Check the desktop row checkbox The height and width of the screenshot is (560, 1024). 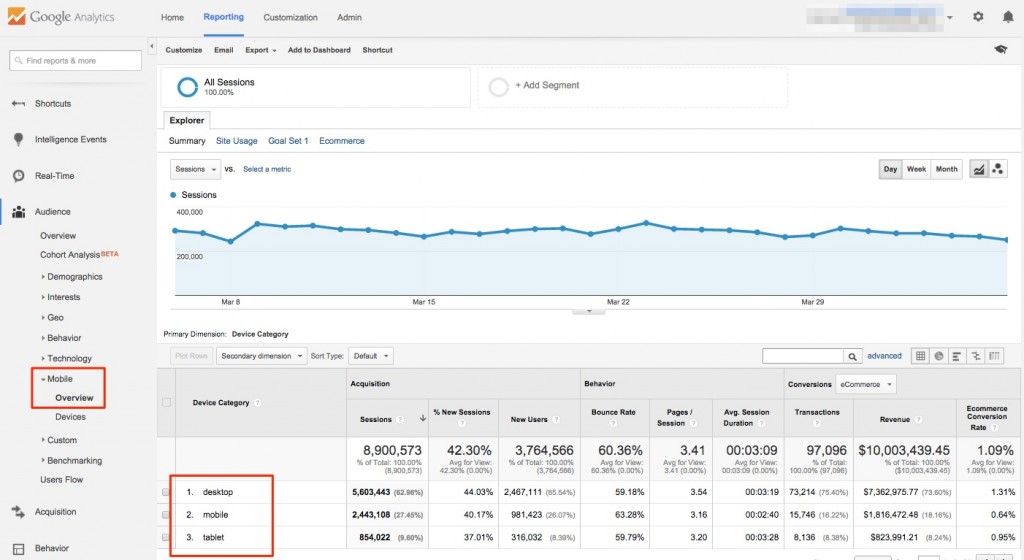coord(166,492)
